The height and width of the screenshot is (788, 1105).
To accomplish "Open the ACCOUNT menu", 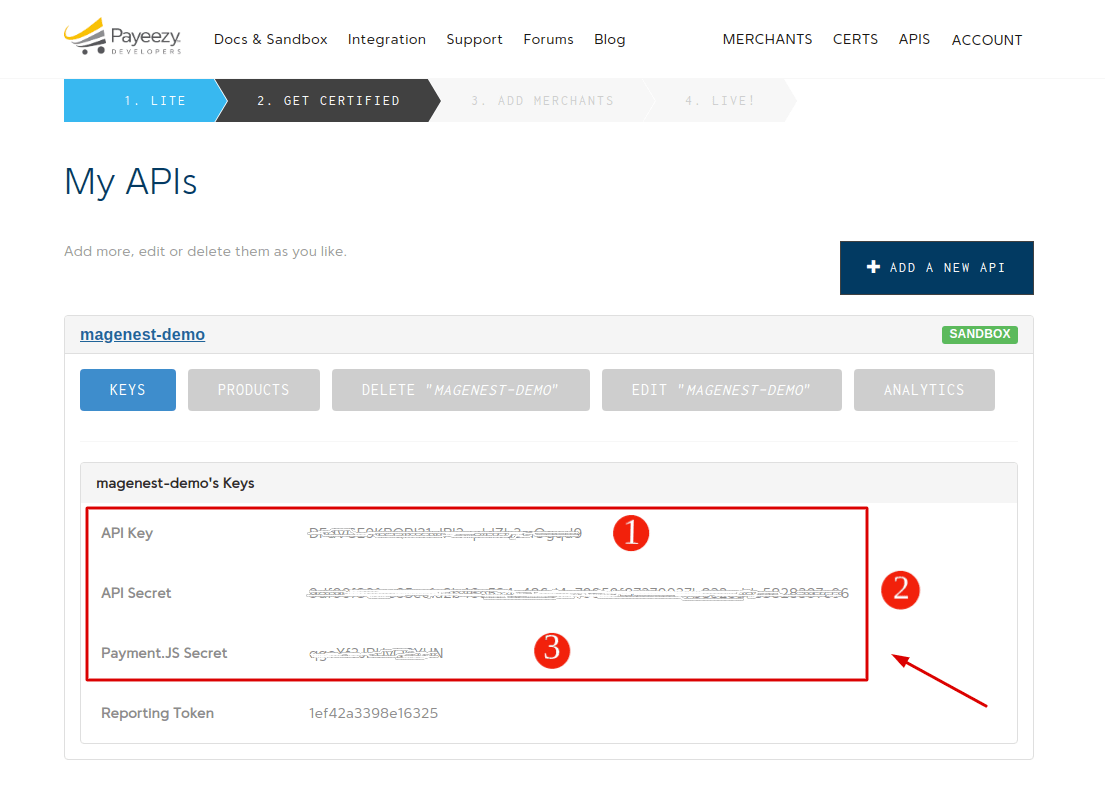I will pos(987,40).
